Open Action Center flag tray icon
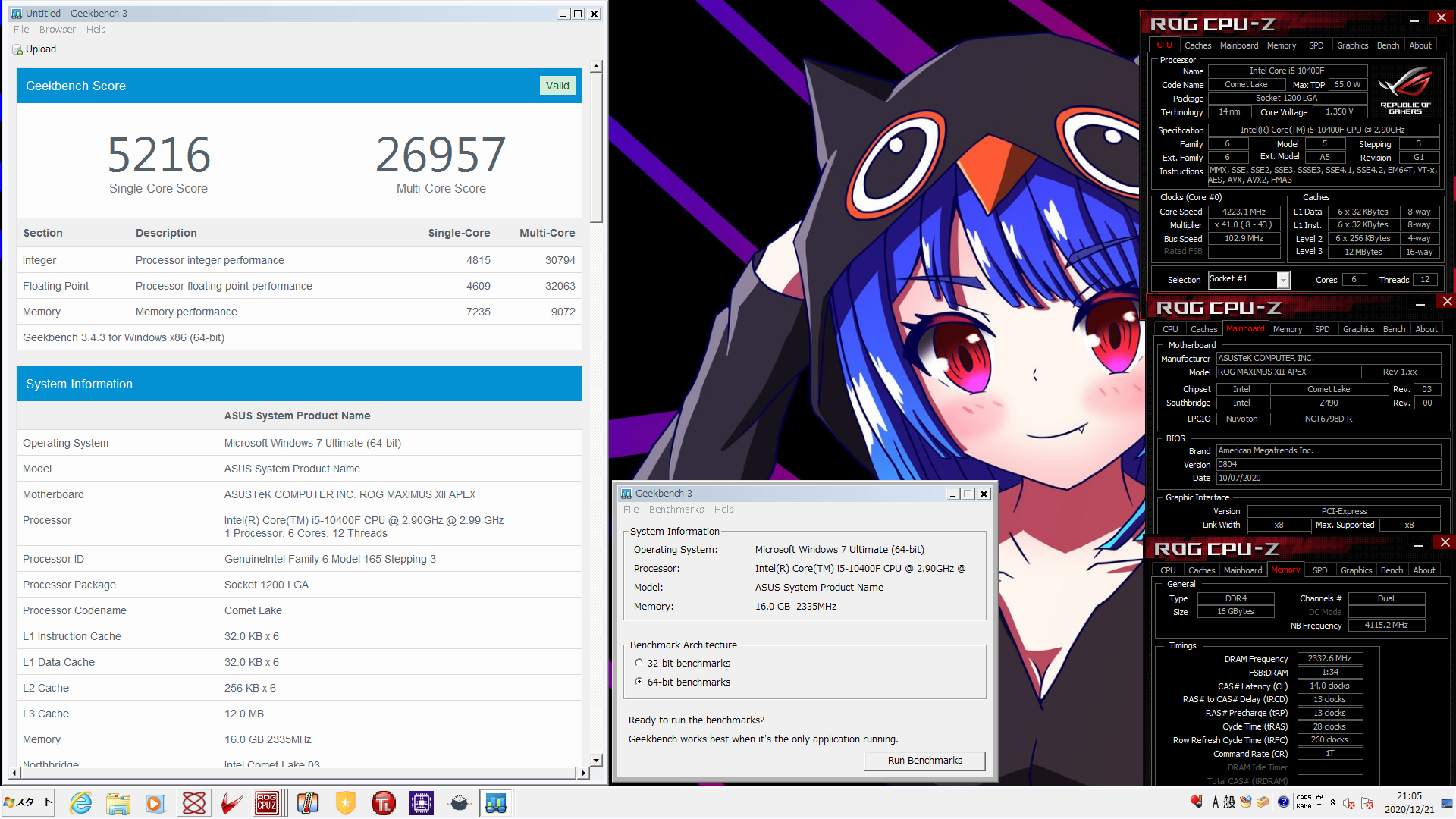1456x819 pixels. [1367, 803]
